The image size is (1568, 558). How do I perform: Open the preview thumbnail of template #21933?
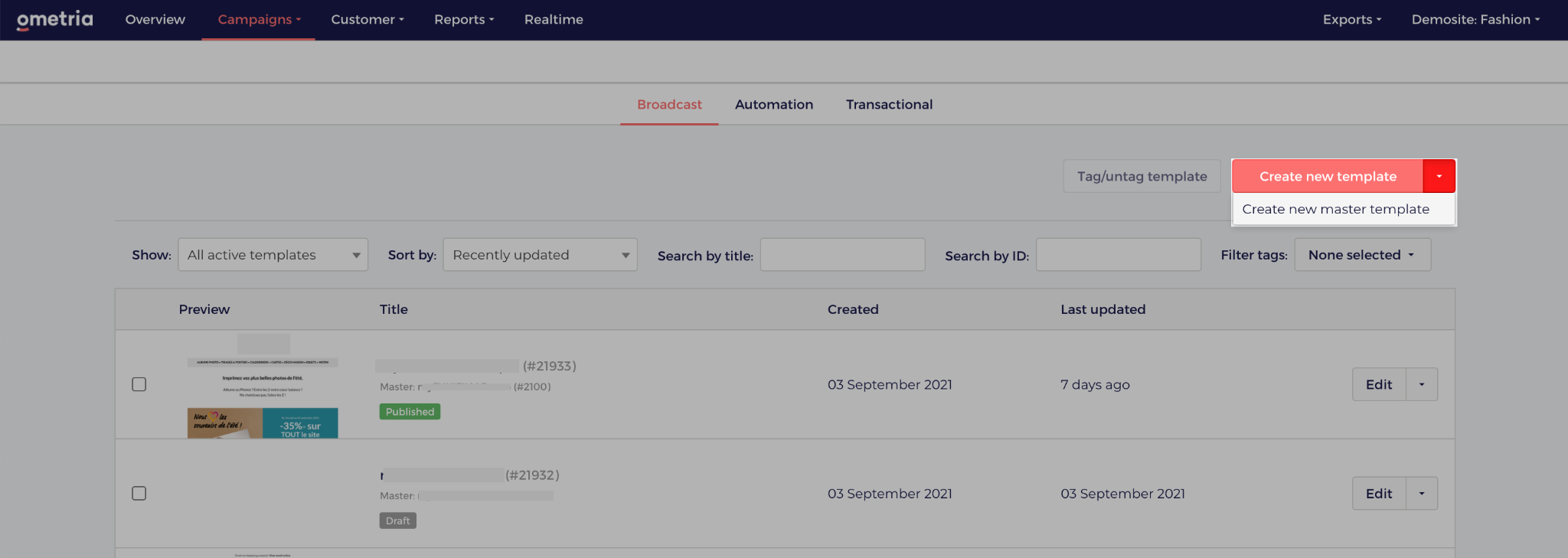point(263,386)
